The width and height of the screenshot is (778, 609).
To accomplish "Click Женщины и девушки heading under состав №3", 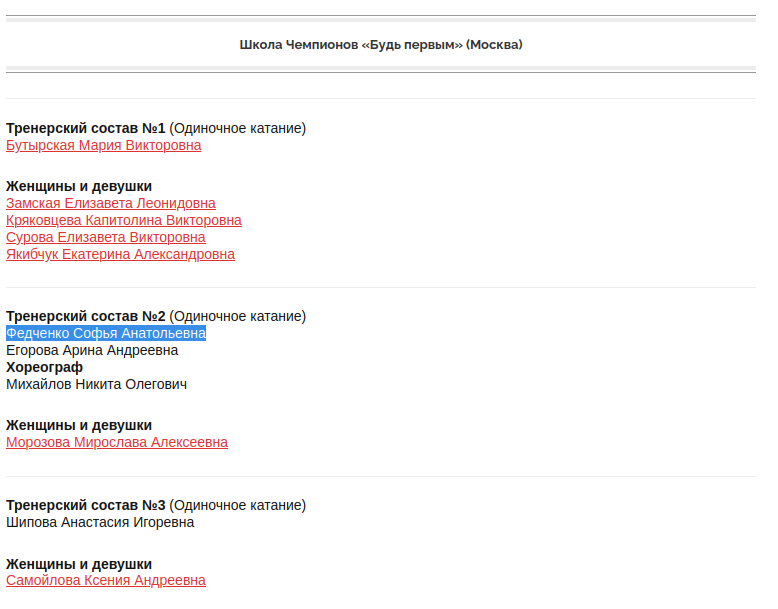I will (x=79, y=564).
